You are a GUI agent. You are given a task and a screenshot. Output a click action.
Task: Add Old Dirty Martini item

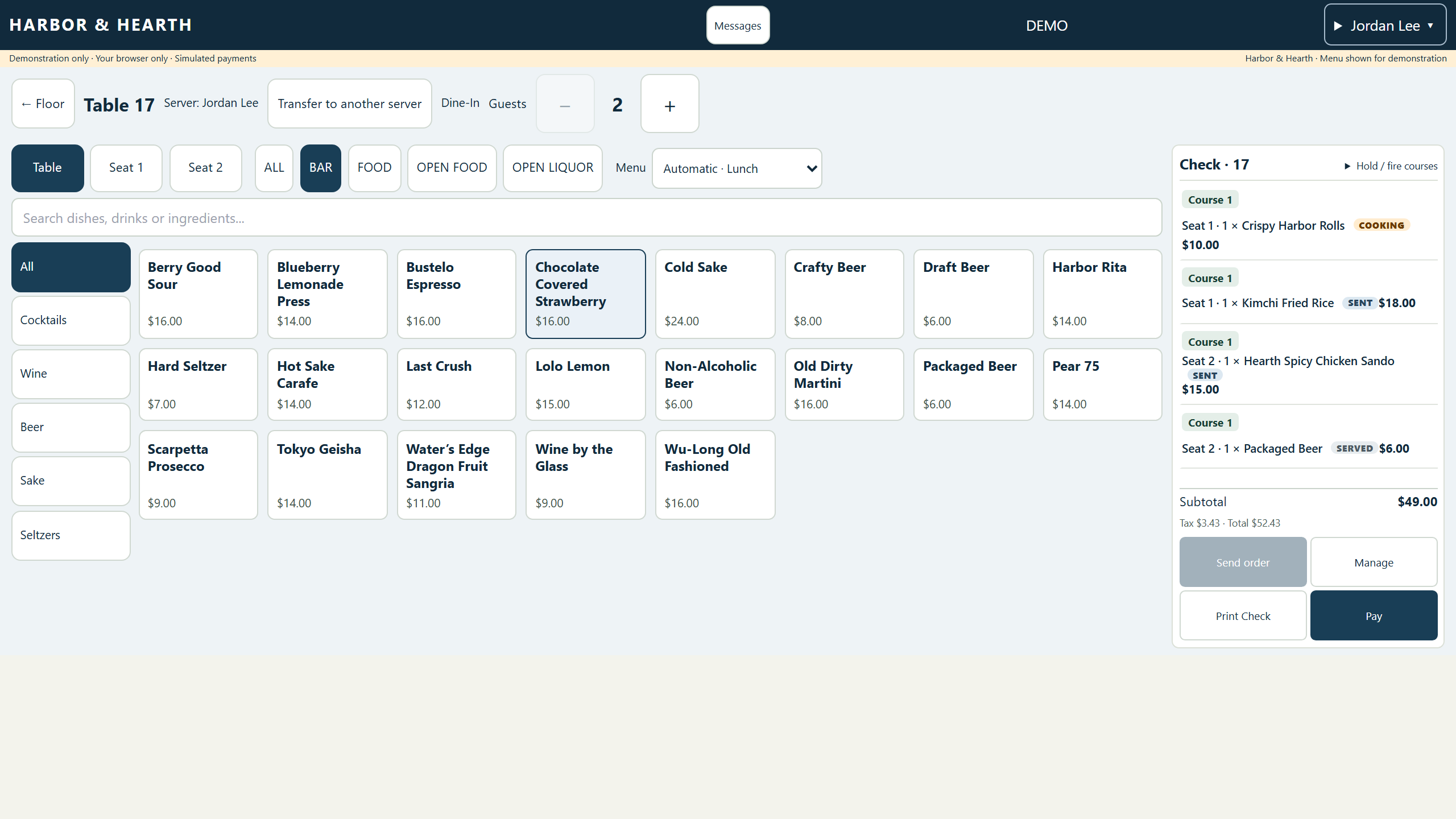click(845, 384)
